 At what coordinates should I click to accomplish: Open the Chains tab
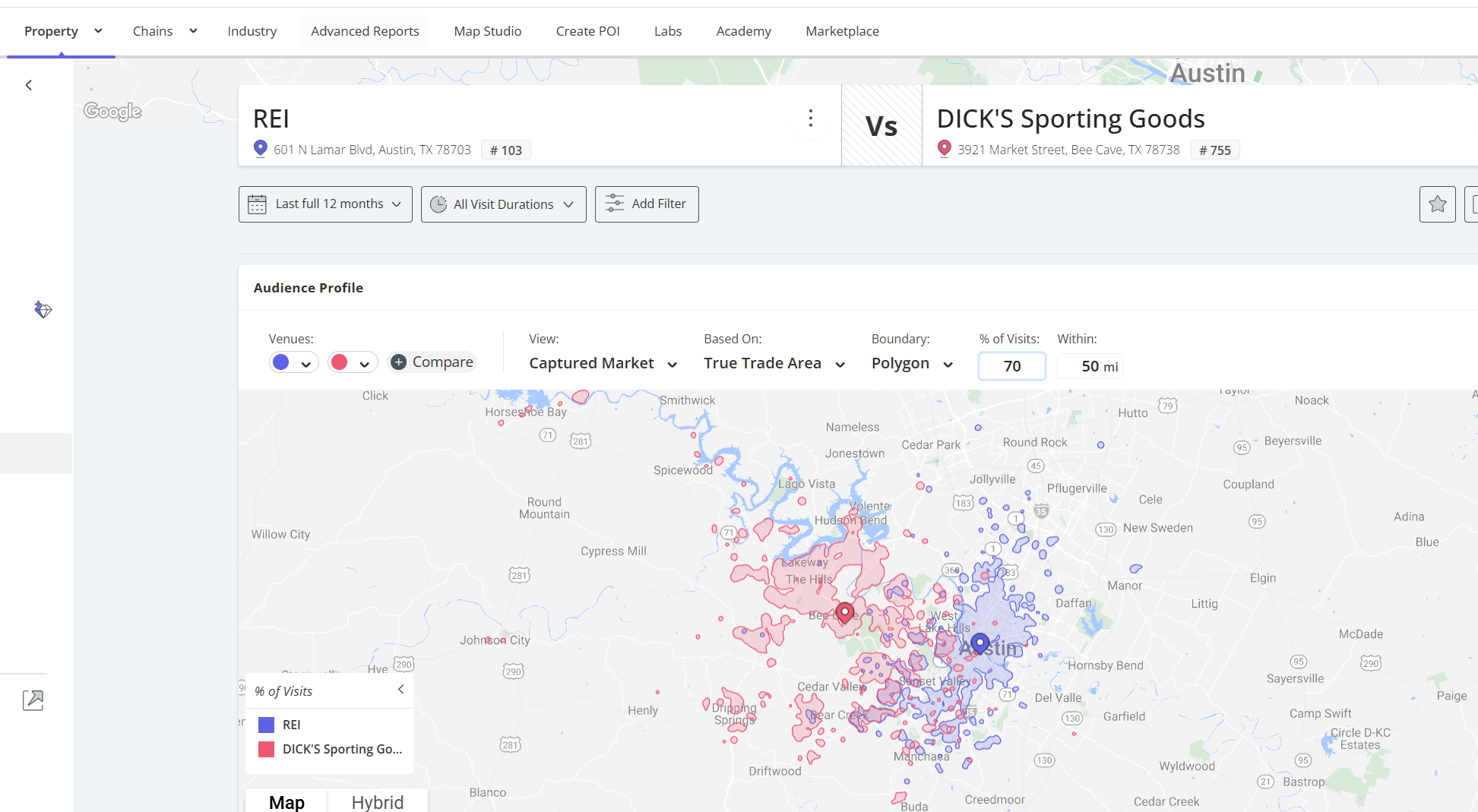click(x=153, y=31)
